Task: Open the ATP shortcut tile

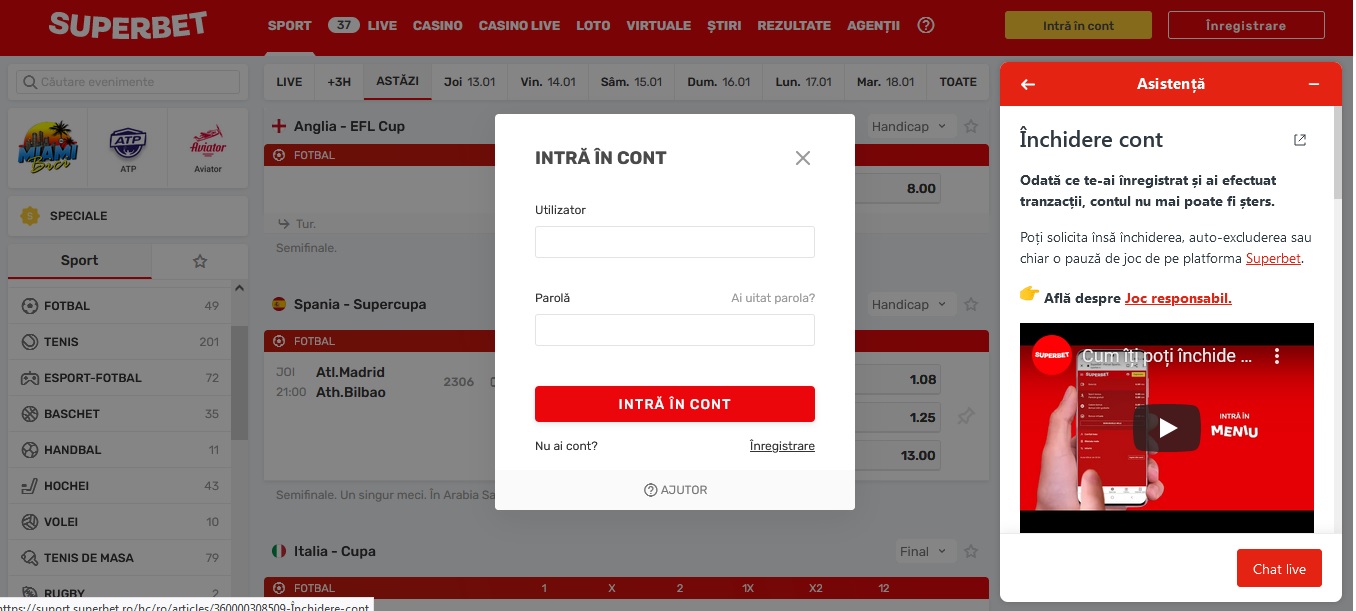Action: pos(128,148)
